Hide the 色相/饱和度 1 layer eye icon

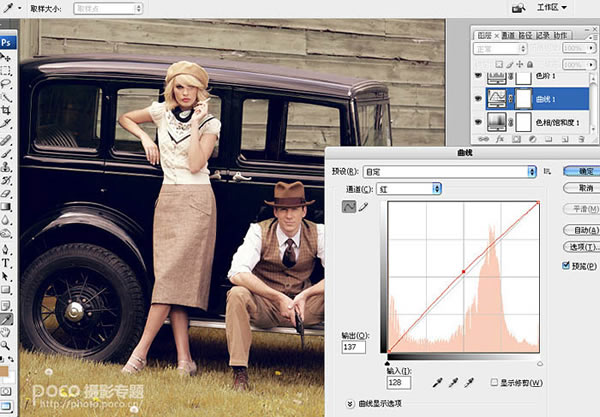click(x=478, y=122)
